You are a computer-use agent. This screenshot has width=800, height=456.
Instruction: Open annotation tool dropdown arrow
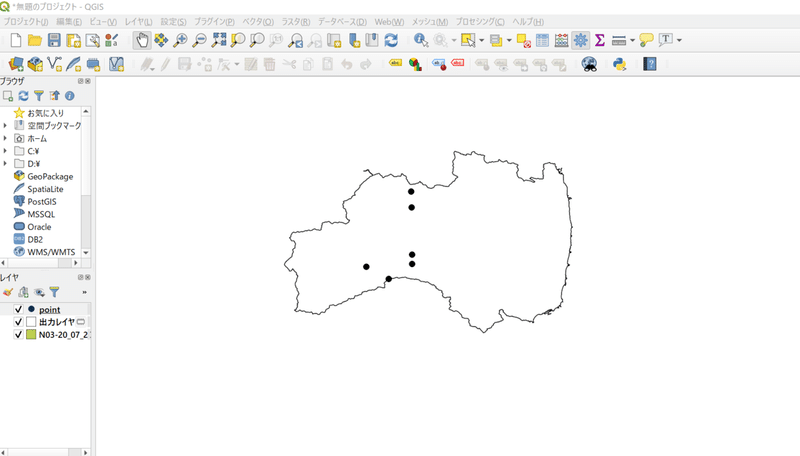click(x=679, y=40)
